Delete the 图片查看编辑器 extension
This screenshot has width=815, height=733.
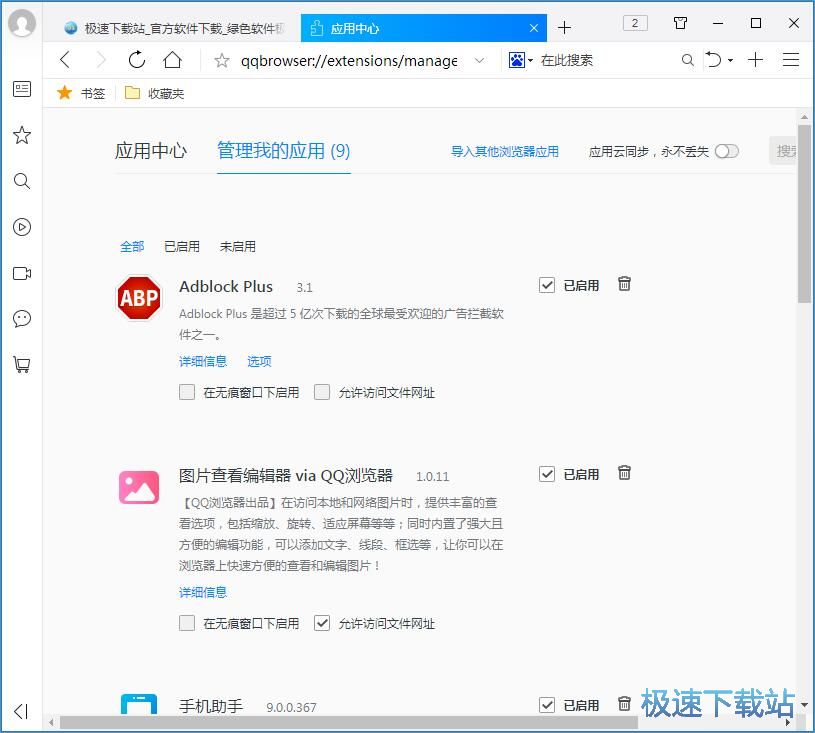(x=624, y=473)
